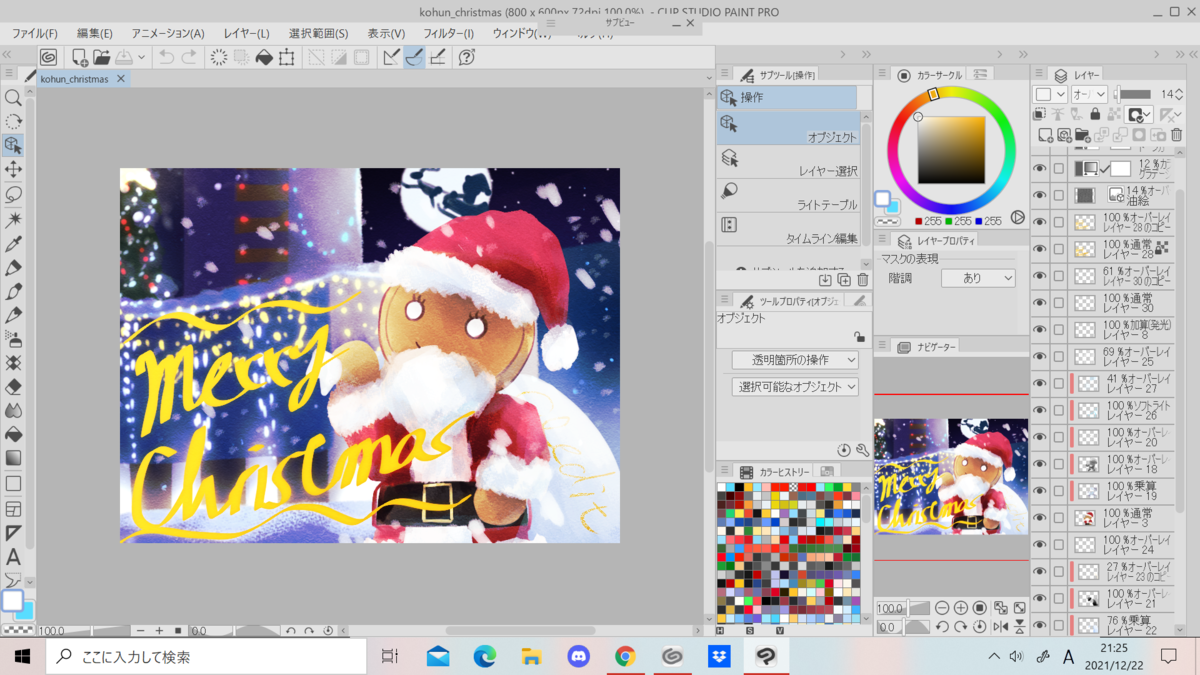The height and width of the screenshot is (675, 1200).
Task: Open a file with folder icon
Action: [x=101, y=57]
